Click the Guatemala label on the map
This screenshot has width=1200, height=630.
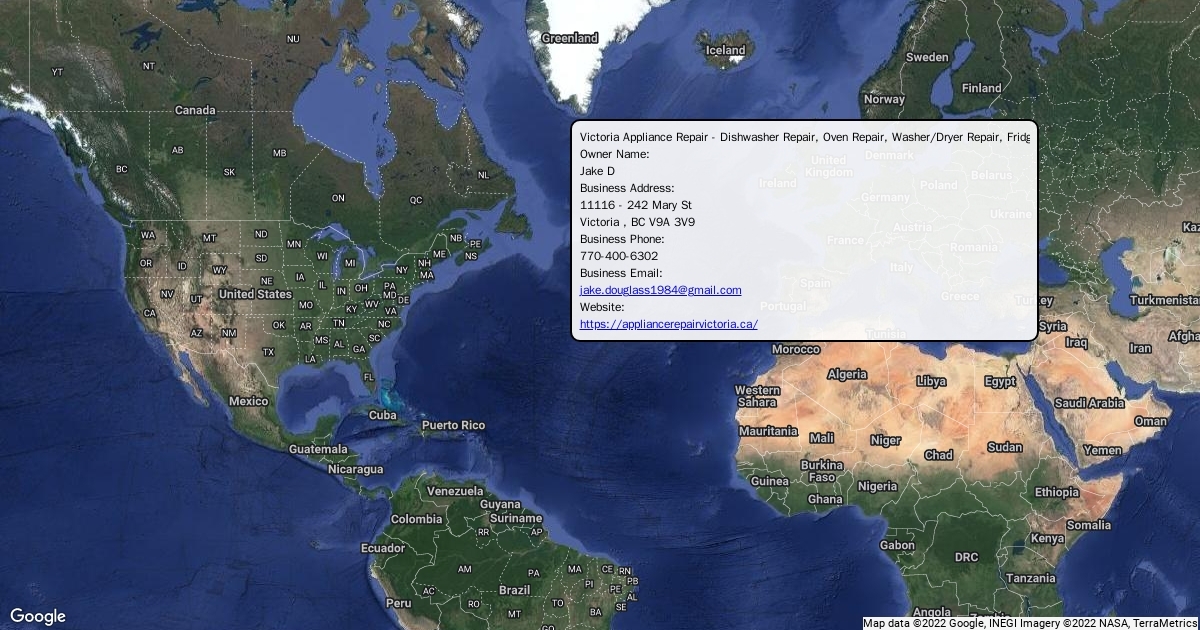coord(318,449)
